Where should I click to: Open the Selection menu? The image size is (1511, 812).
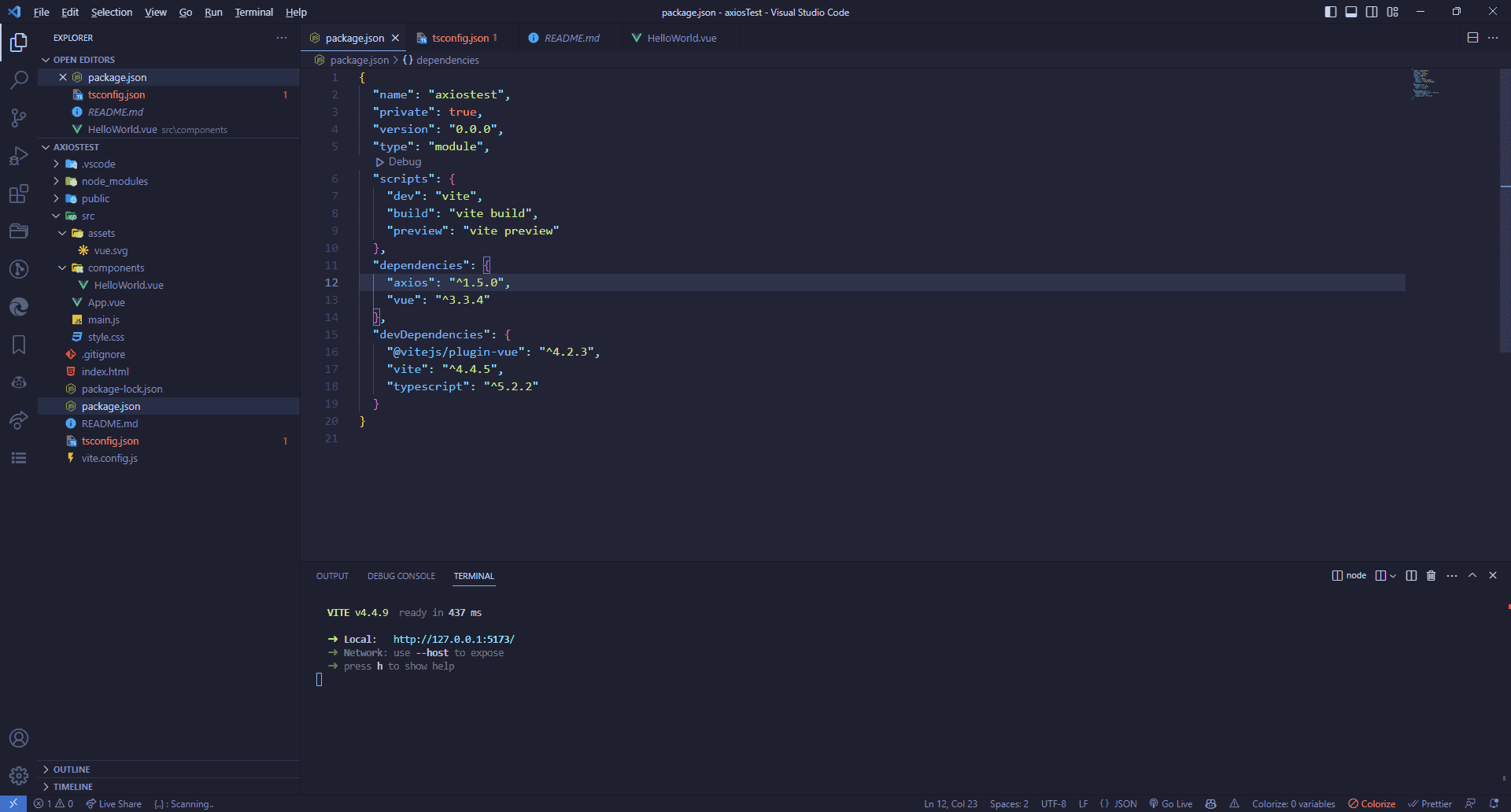pos(112,12)
